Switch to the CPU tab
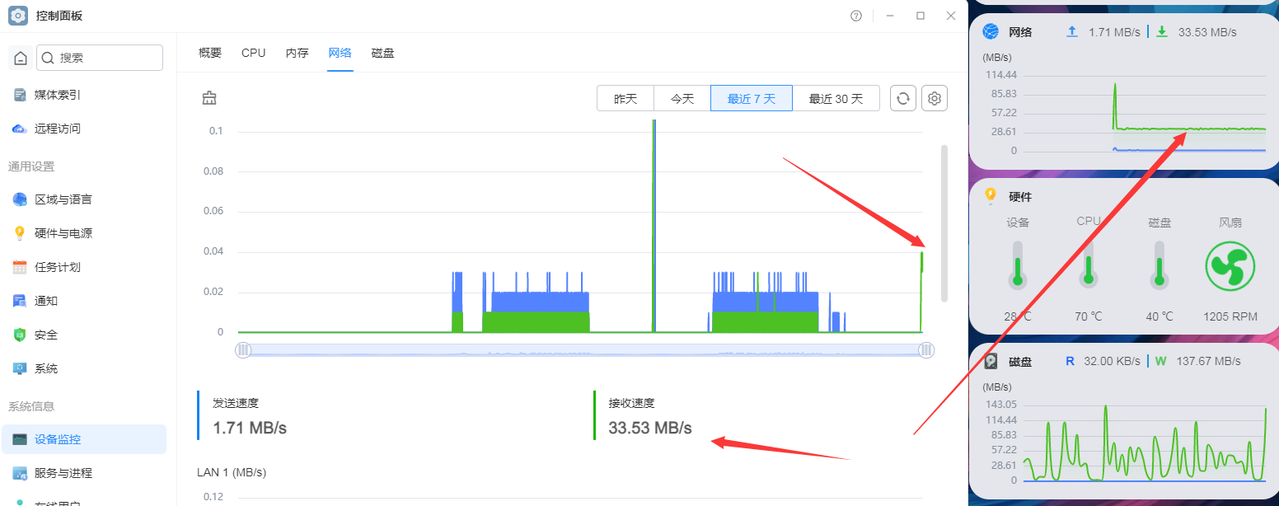Screen dimensions: 1279x506 [x=254, y=53]
